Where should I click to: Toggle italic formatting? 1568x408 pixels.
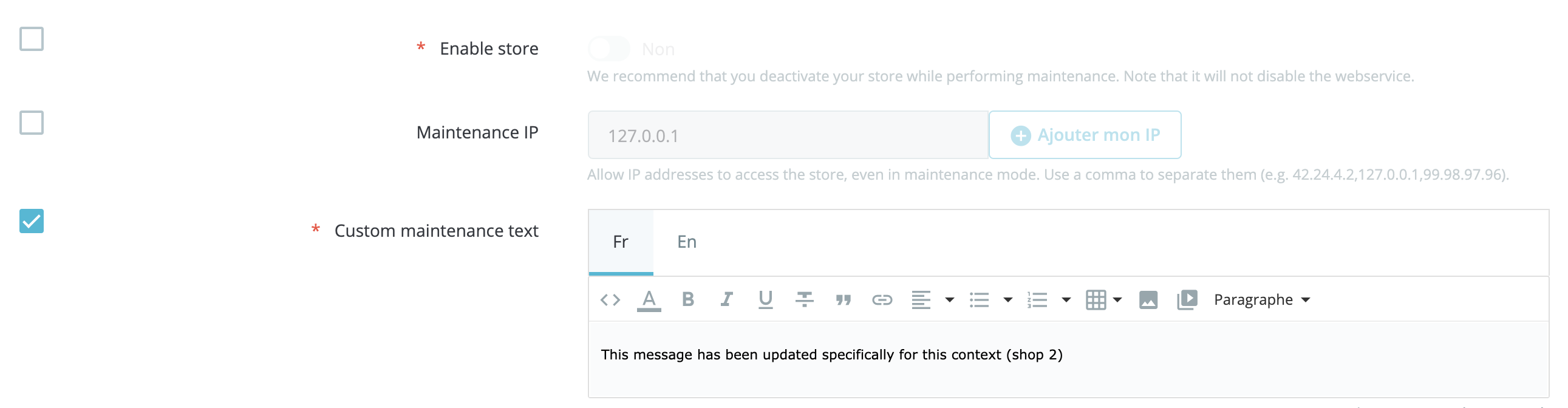coord(727,299)
